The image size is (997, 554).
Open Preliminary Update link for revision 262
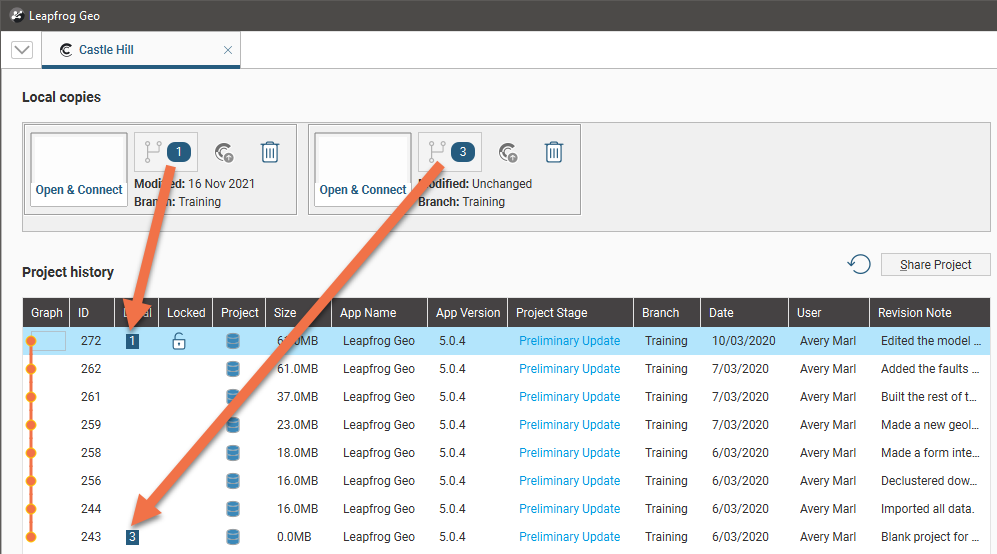[x=569, y=369]
